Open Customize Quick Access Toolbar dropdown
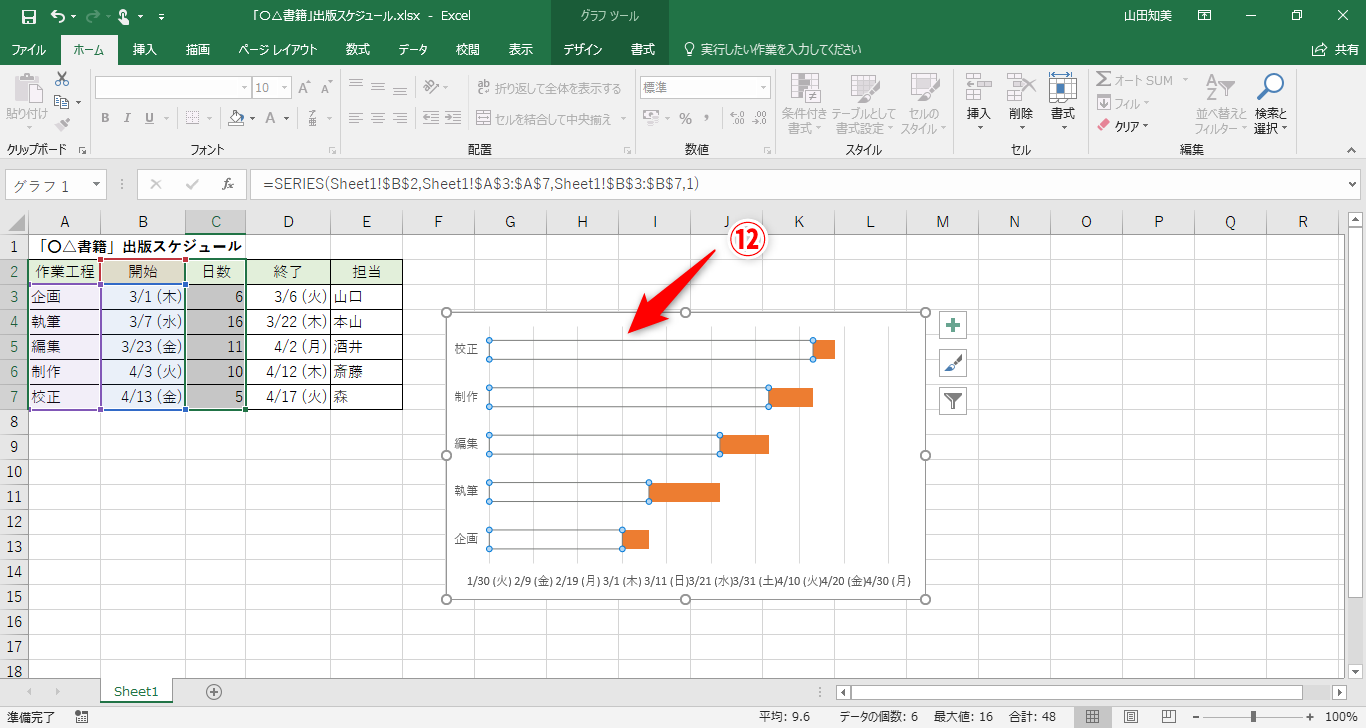1366x728 pixels. (162, 17)
